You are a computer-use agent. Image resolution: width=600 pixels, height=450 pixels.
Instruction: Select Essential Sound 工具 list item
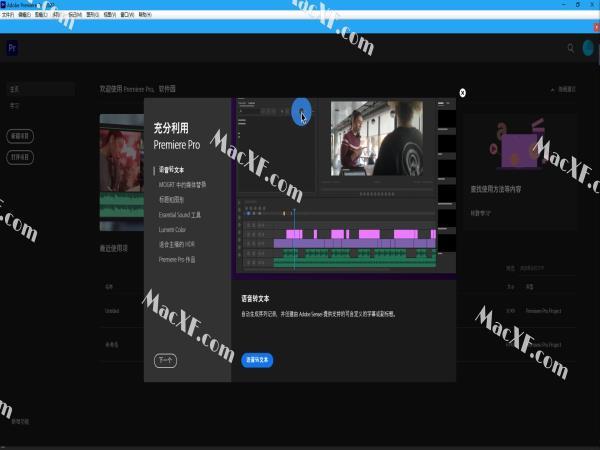tap(179, 215)
